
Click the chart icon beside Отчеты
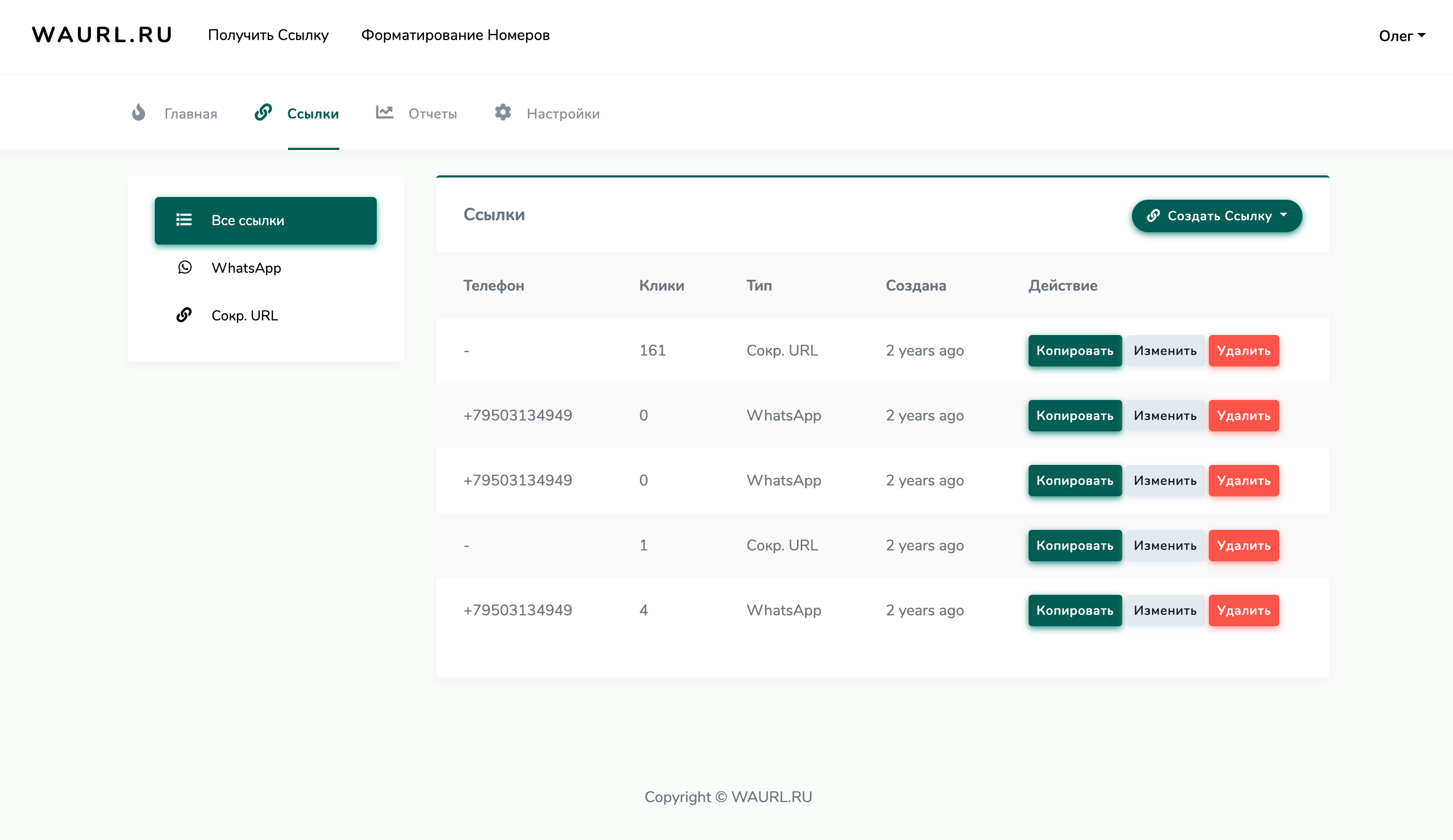click(384, 113)
